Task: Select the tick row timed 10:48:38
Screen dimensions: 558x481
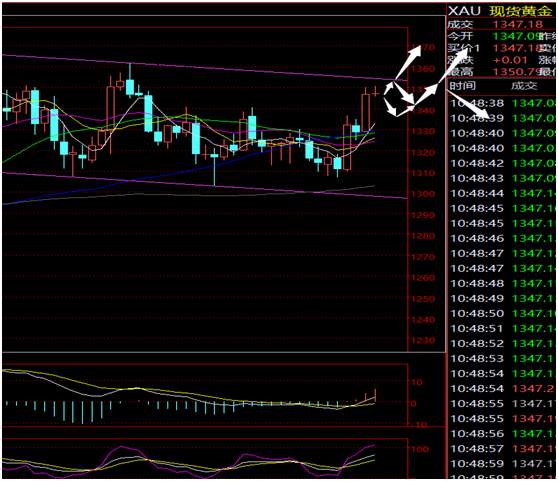Action: point(502,103)
